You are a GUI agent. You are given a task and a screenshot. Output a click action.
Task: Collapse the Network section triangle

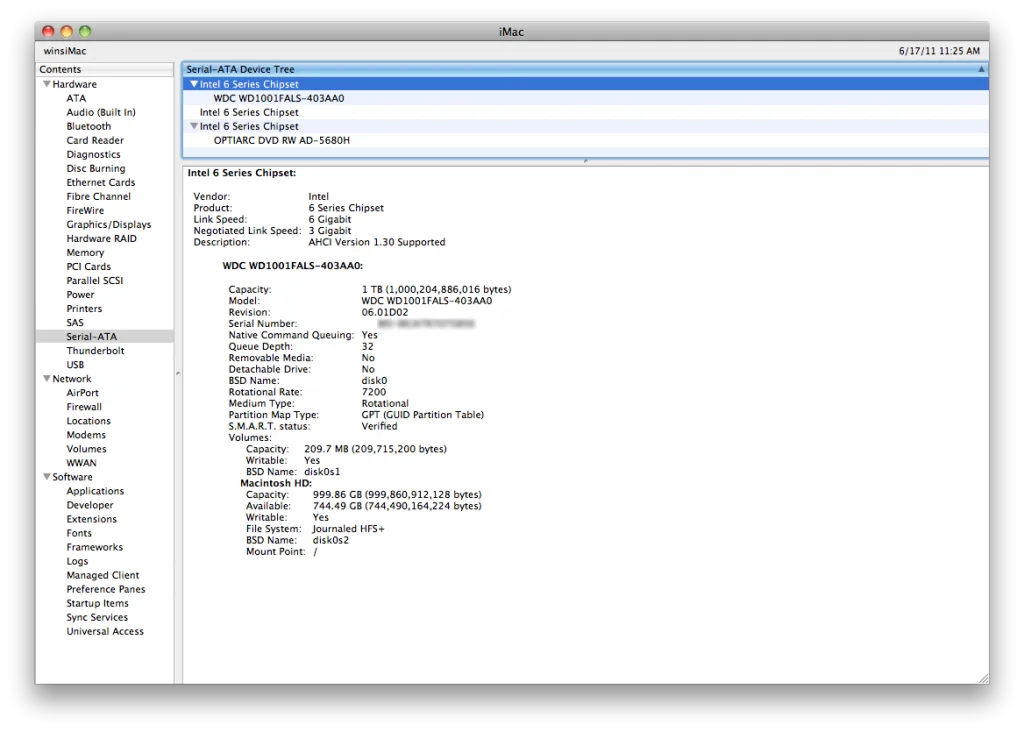[46, 379]
